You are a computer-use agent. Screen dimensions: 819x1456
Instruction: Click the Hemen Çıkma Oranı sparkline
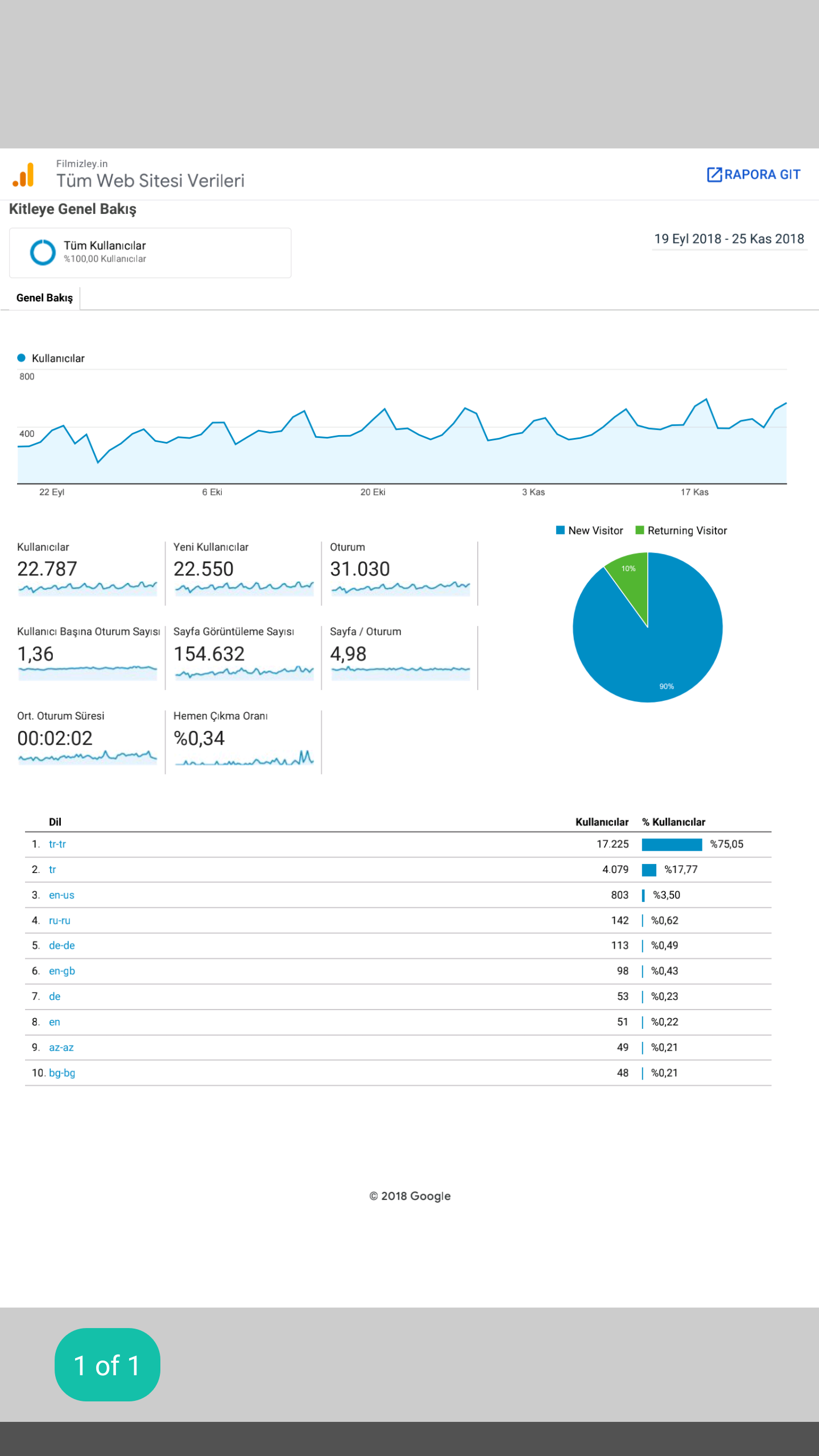245,758
